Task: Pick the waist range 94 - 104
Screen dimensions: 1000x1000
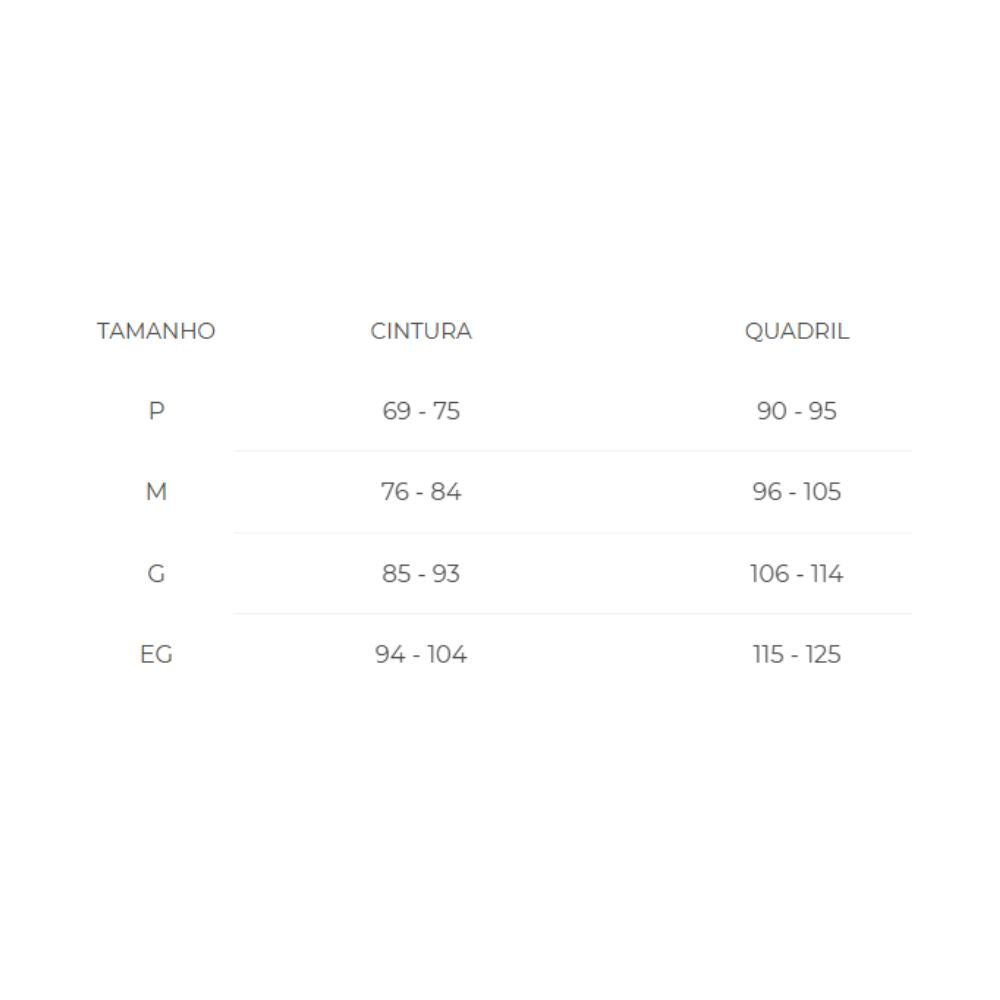Action: pos(421,655)
